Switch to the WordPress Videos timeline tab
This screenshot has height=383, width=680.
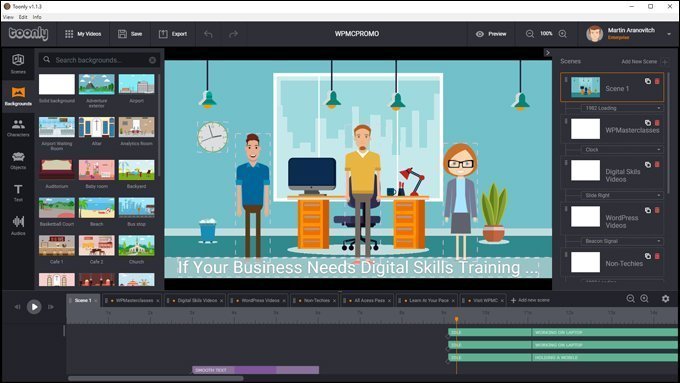tap(258, 301)
